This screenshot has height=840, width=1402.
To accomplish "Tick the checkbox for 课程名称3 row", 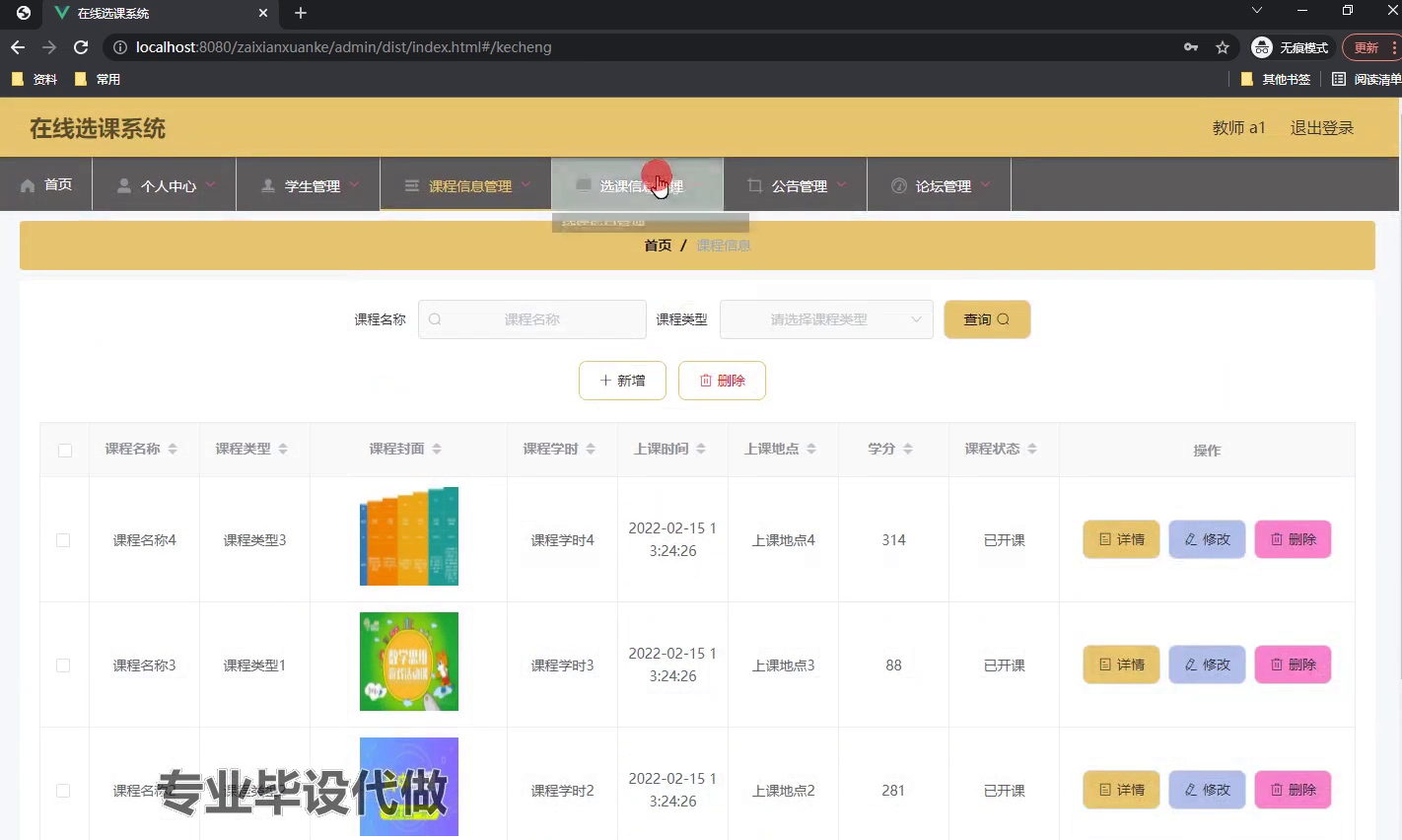I will 63,665.
